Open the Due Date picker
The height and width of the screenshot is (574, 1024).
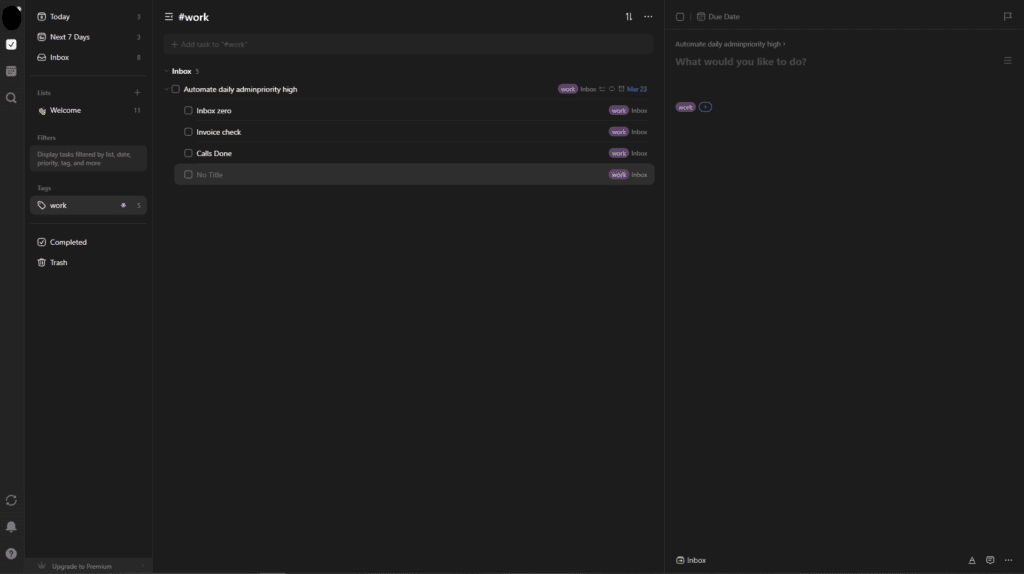pyautogui.click(x=718, y=17)
